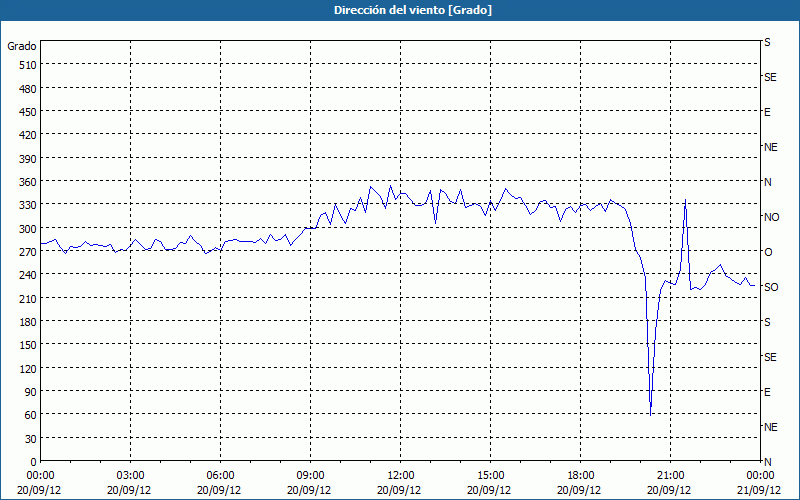Select the 03:00 time label
The height and width of the screenshot is (500, 800).
click(130, 476)
